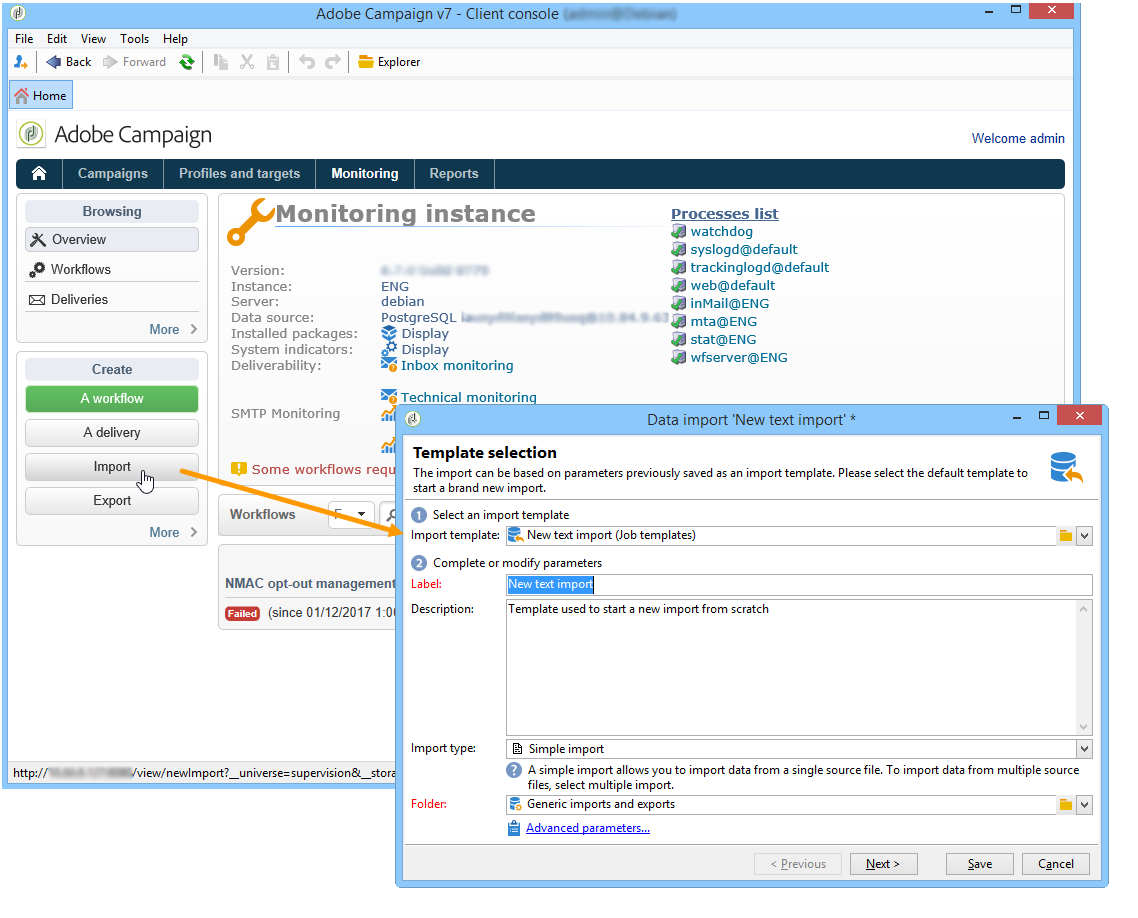Click the Cancel button in dialog
Image resolution: width=1138 pixels, height=918 pixels.
1055,864
